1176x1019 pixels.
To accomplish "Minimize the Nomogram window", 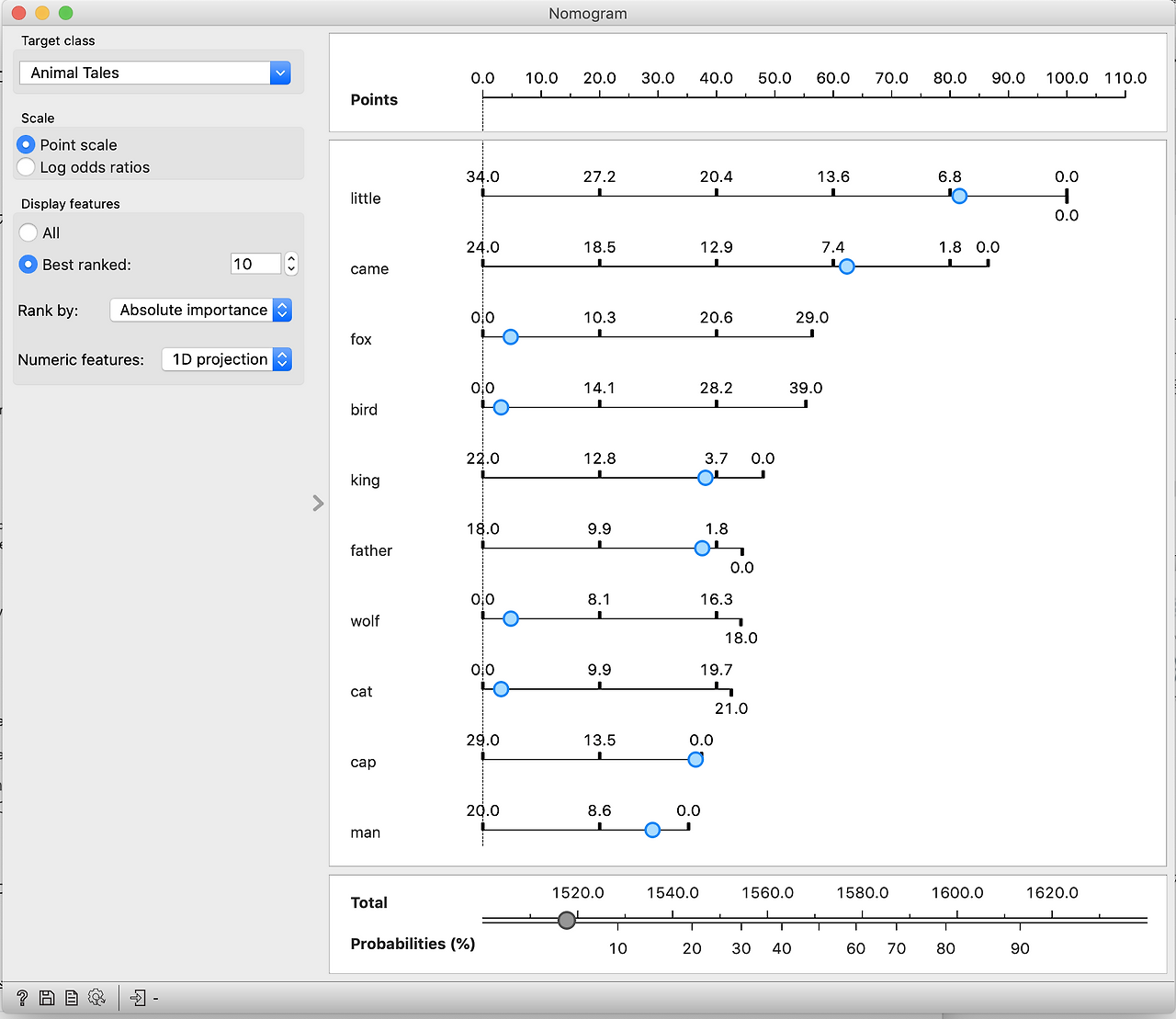I will (x=42, y=13).
